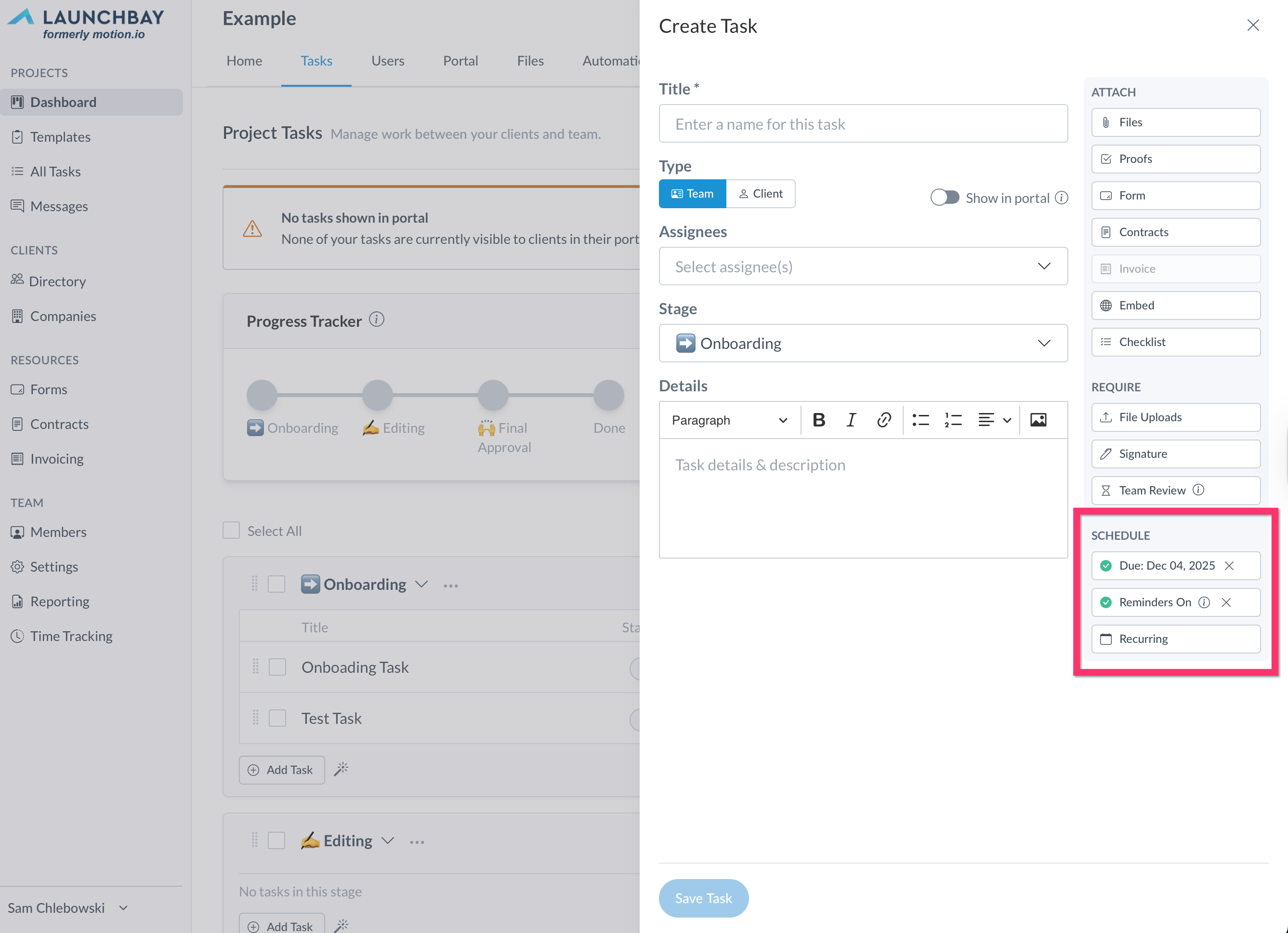The height and width of the screenshot is (933, 1288).
Task: Expand the Paragraph style dropdown
Action: (729, 420)
